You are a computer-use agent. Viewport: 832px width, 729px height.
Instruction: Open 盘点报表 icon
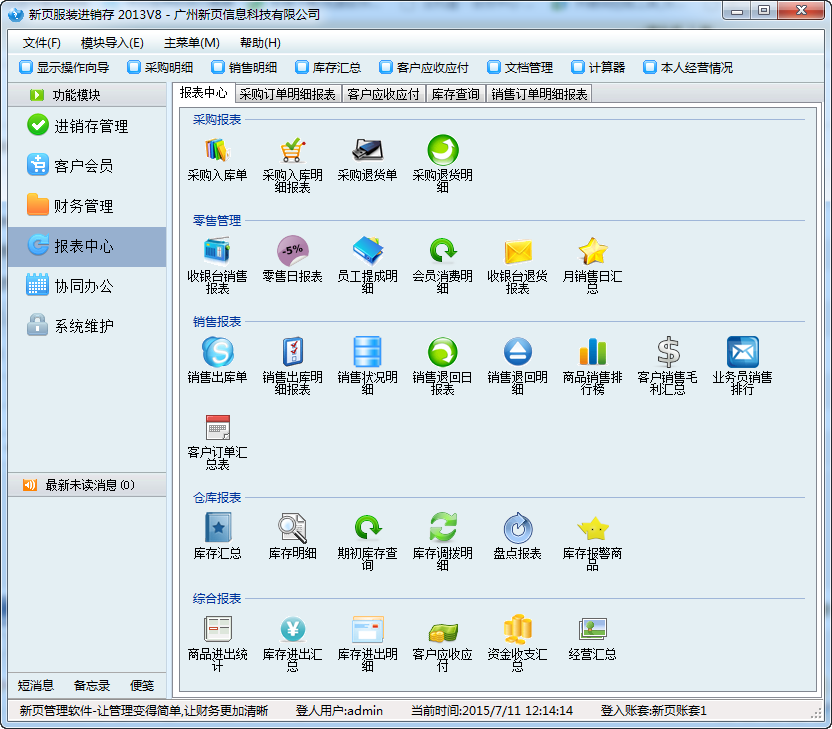point(517,528)
